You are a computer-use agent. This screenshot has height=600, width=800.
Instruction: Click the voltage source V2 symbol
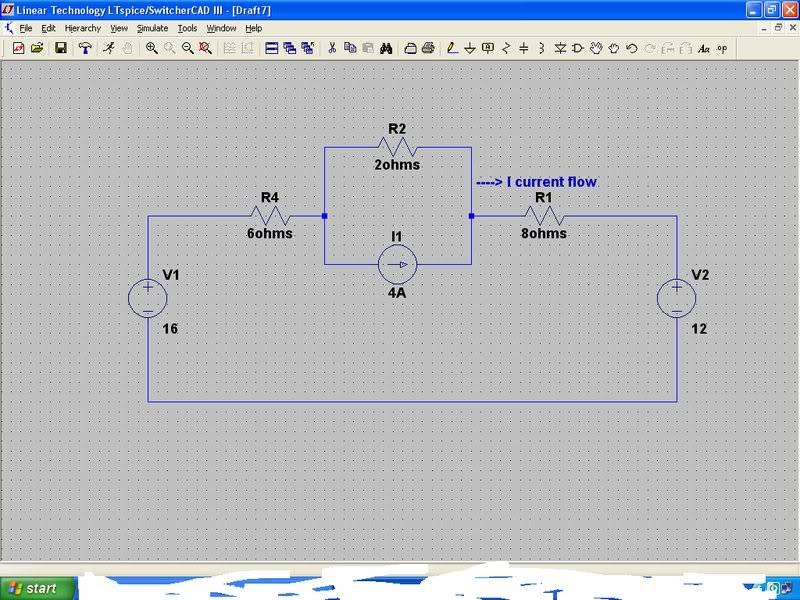(x=677, y=298)
